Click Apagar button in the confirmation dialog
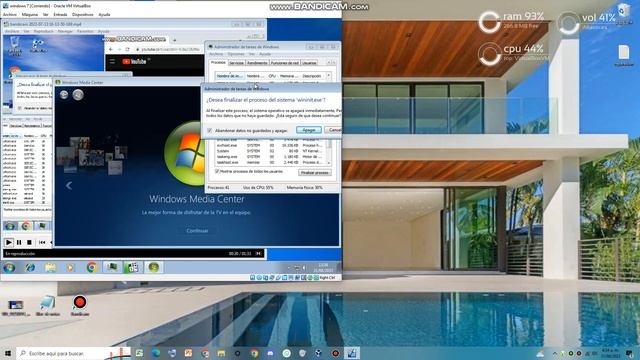 (x=309, y=130)
